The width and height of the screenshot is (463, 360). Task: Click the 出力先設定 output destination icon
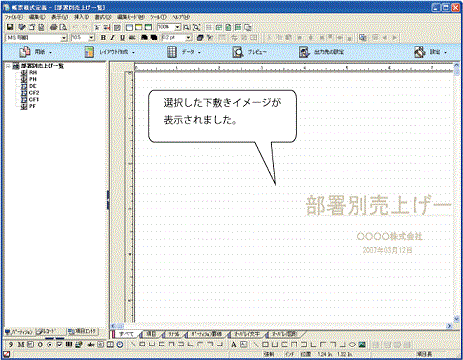click(x=304, y=52)
